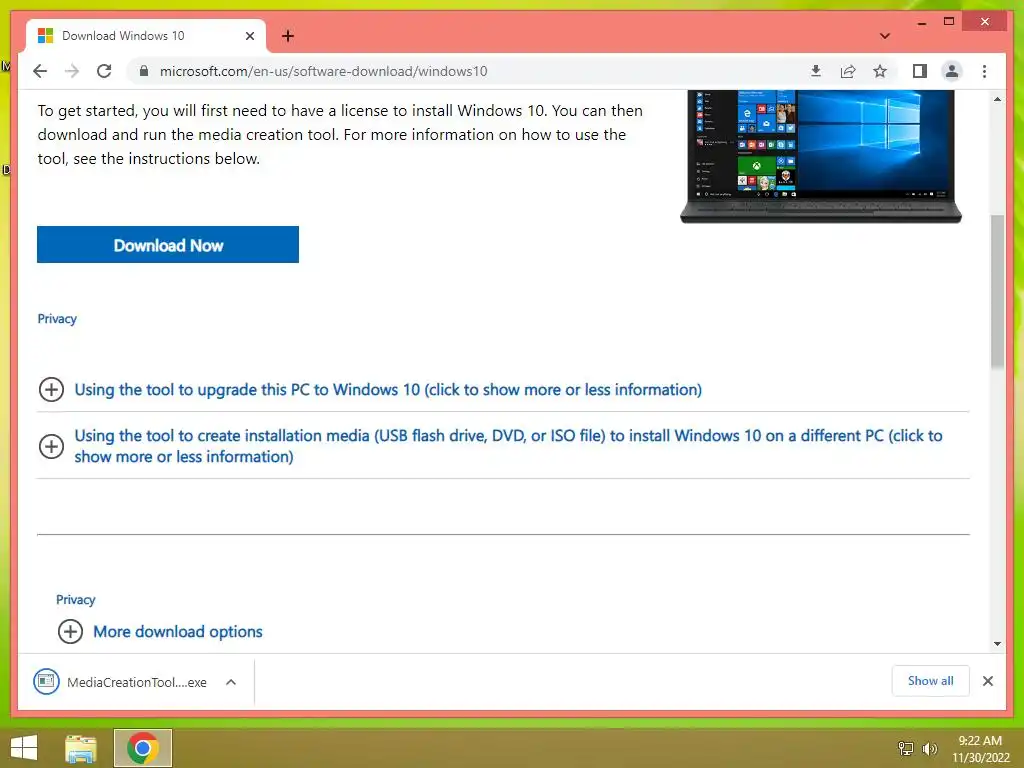Image resolution: width=1024 pixels, height=768 pixels.
Task: Click the page scroll down arrow
Action: (997, 643)
